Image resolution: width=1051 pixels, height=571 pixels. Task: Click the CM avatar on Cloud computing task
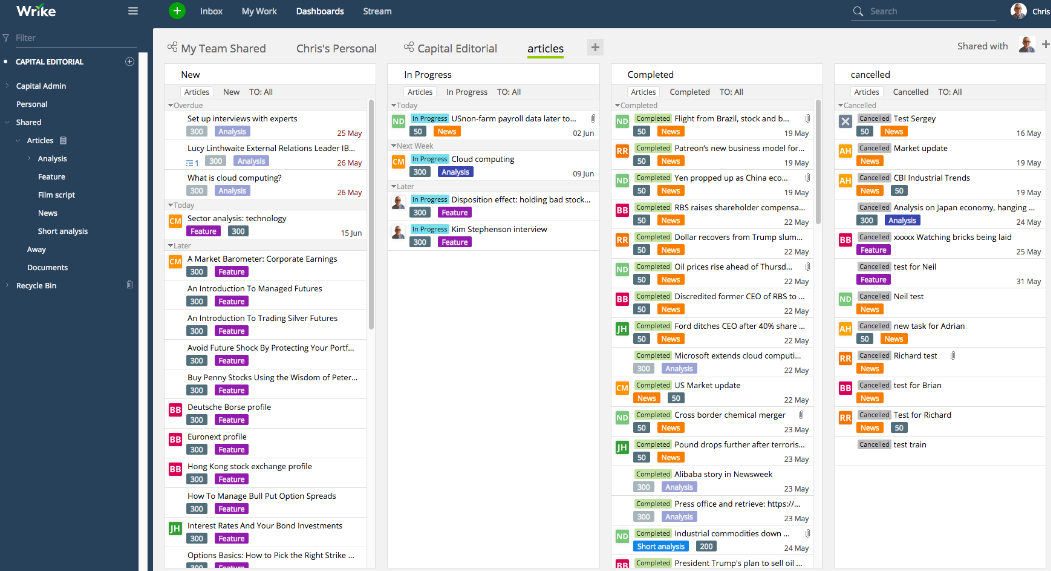click(x=398, y=162)
